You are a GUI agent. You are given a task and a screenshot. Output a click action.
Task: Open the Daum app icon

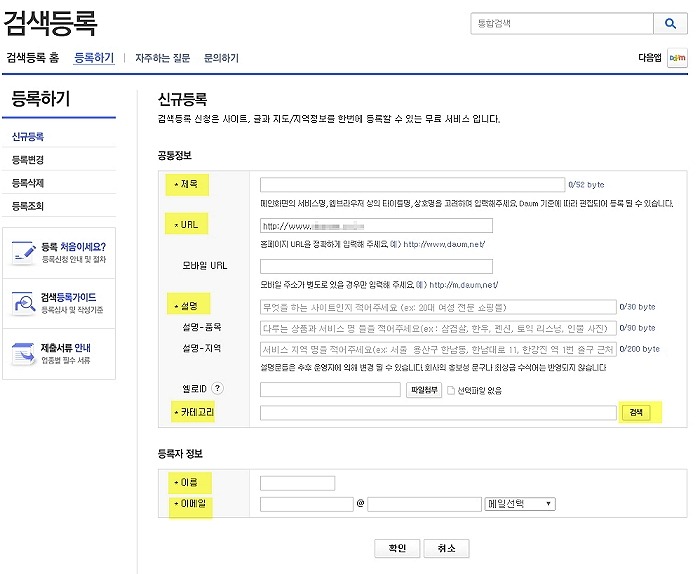click(x=677, y=58)
